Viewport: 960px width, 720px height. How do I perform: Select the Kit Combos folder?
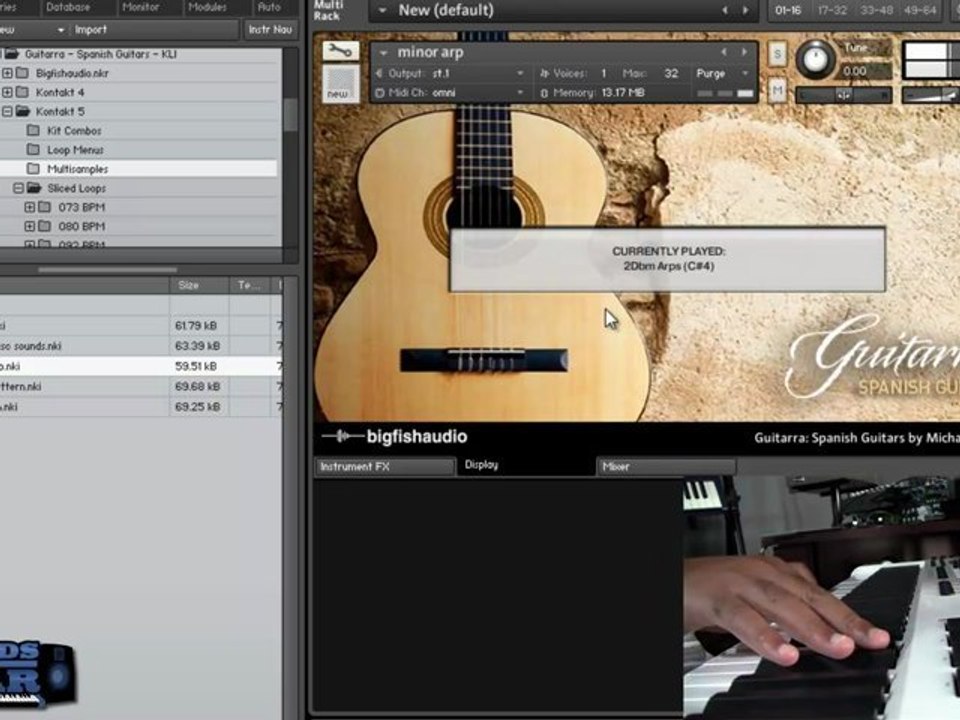point(74,131)
